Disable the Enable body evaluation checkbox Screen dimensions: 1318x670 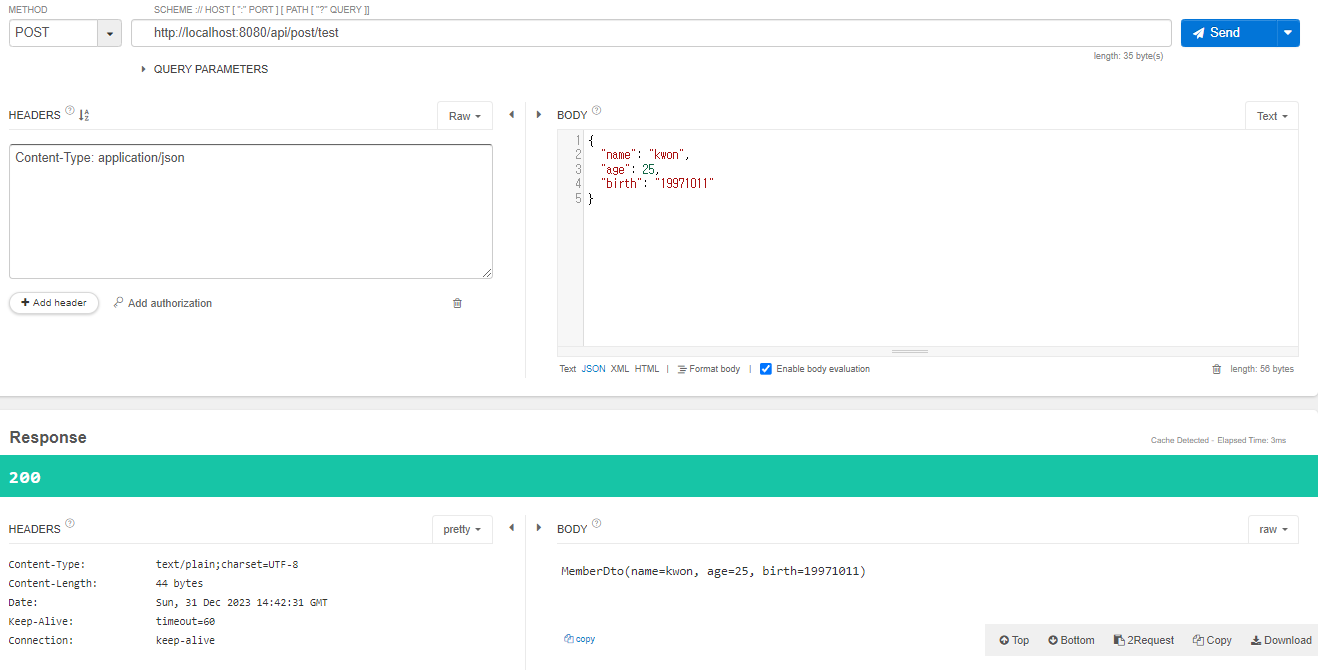(766, 368)
